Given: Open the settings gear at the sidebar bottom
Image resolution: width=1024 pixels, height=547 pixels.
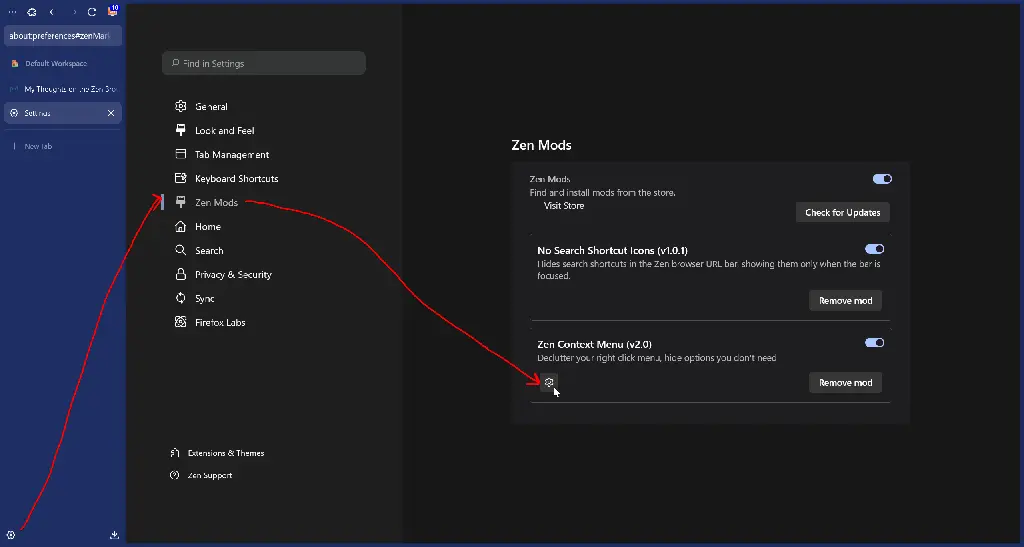Looking at the screenshot, I should pos(11,535).
